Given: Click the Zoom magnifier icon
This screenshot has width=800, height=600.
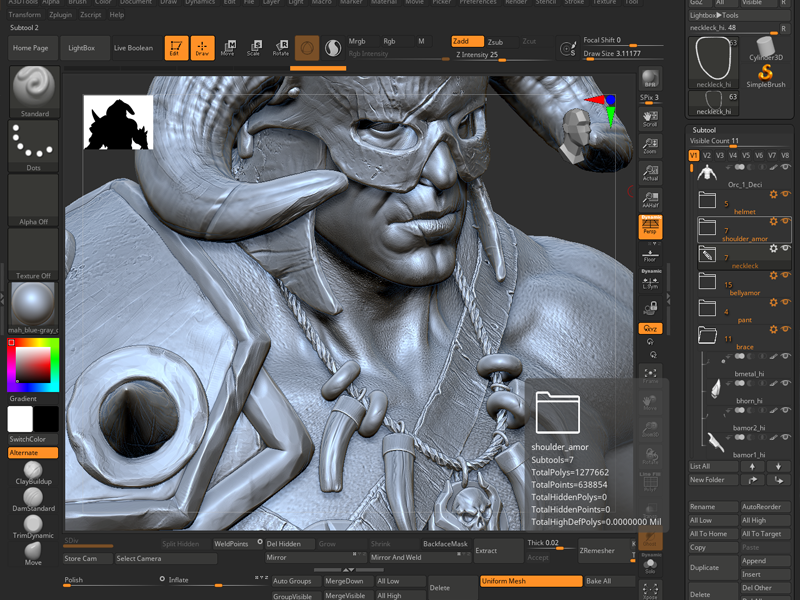Looking at the screenshot, I should pyautogui.click(x=650, y=146).
